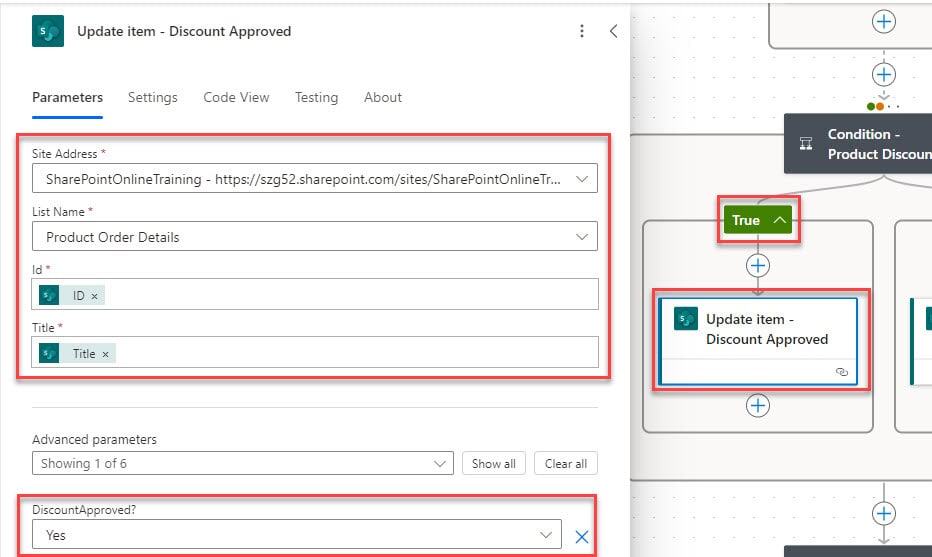Click the Condition control icon
Screen dimensions: 932x557
coord(806,143)
